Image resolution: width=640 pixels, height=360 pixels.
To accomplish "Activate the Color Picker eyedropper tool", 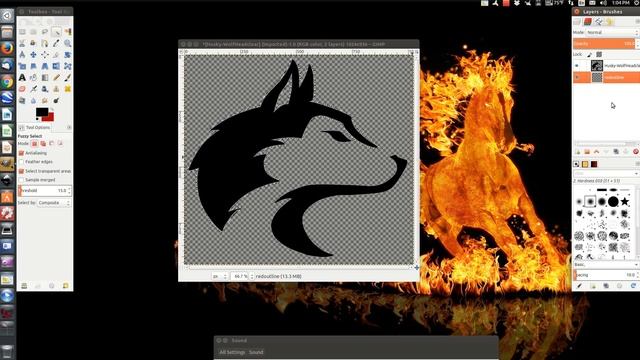I will [56, 43].
